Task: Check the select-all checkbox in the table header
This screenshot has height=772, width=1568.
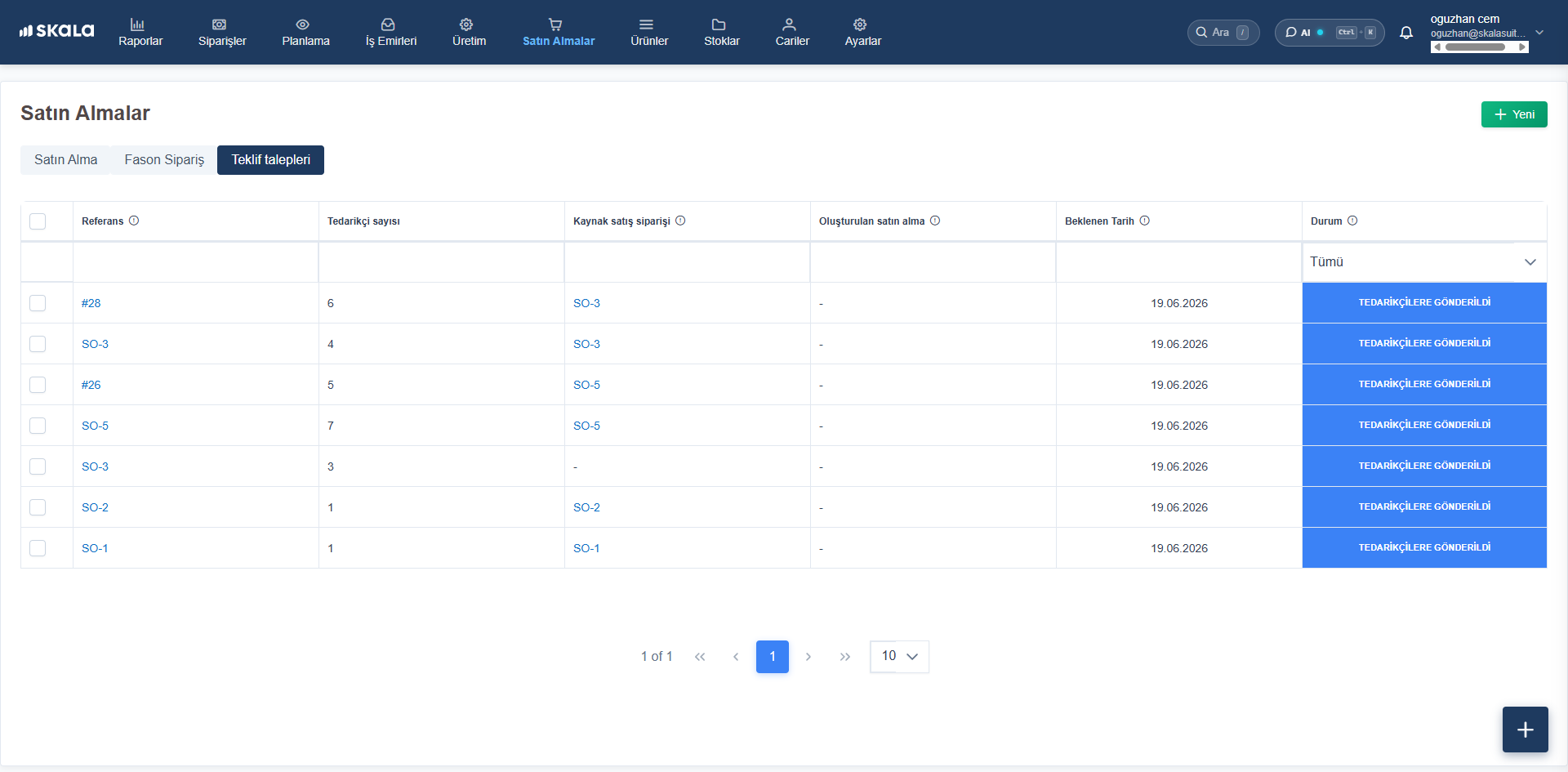Action: pyautogui.click(x=38, y=221)
